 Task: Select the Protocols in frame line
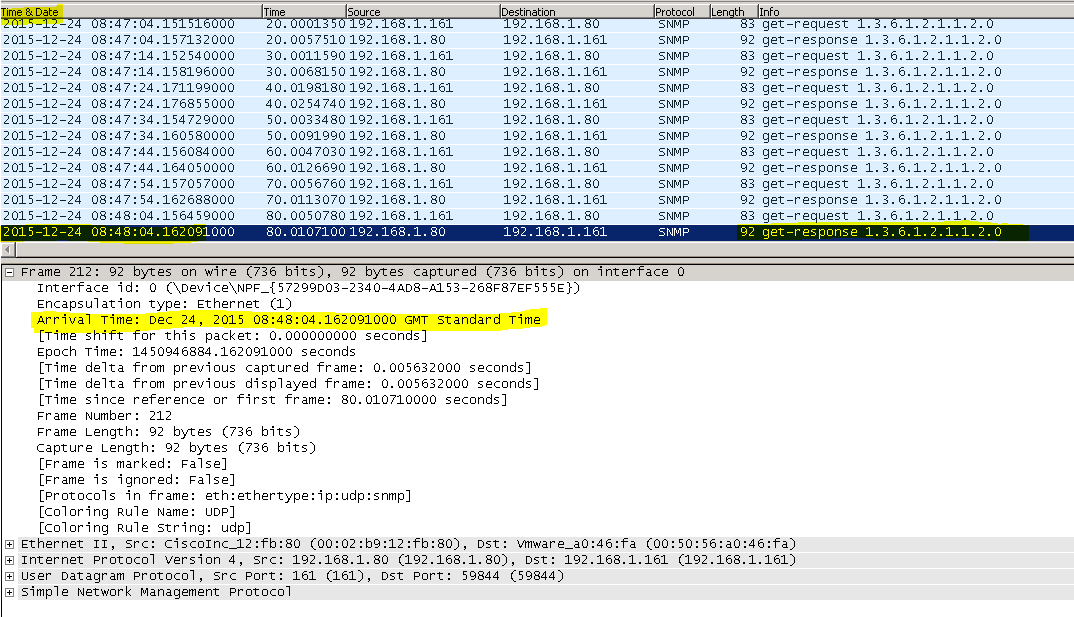[x=225, y=495]
